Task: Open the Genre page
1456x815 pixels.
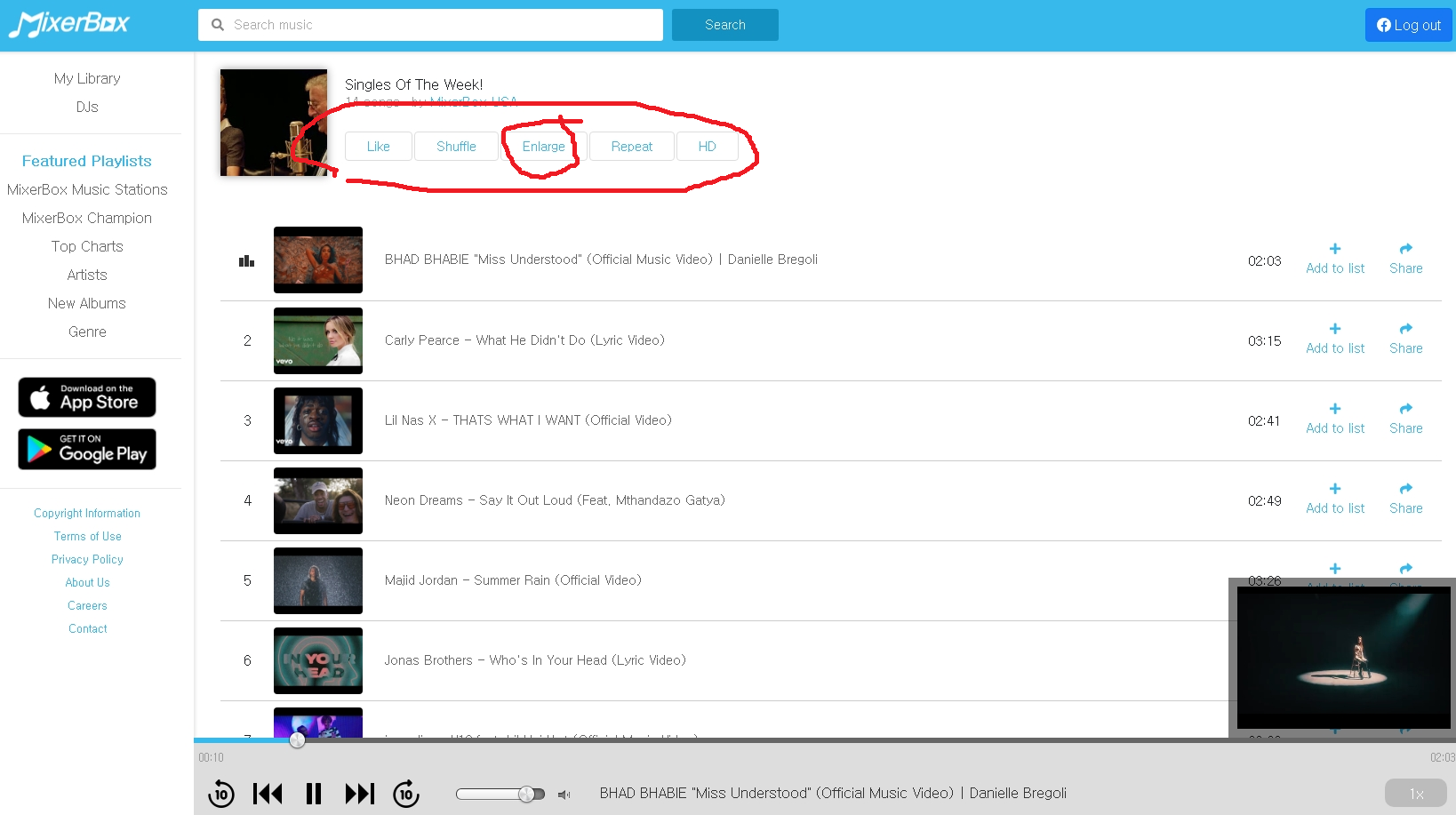Action: coord(87,332)
